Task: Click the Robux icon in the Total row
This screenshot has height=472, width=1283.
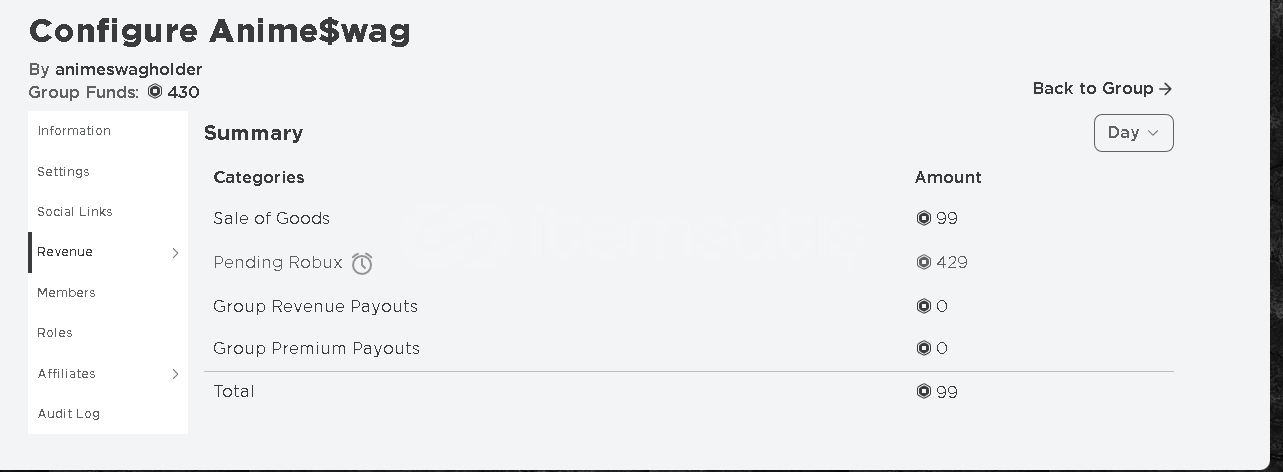Action: (923, 391)
